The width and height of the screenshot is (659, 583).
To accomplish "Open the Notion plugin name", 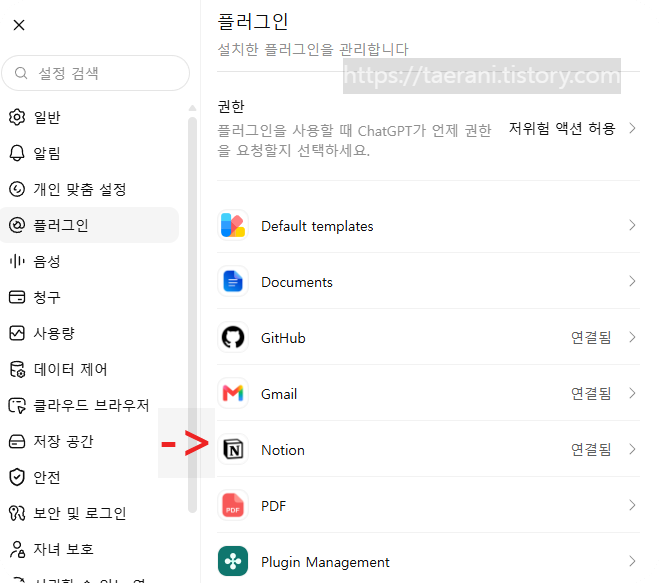I will [x=283, y=450].
